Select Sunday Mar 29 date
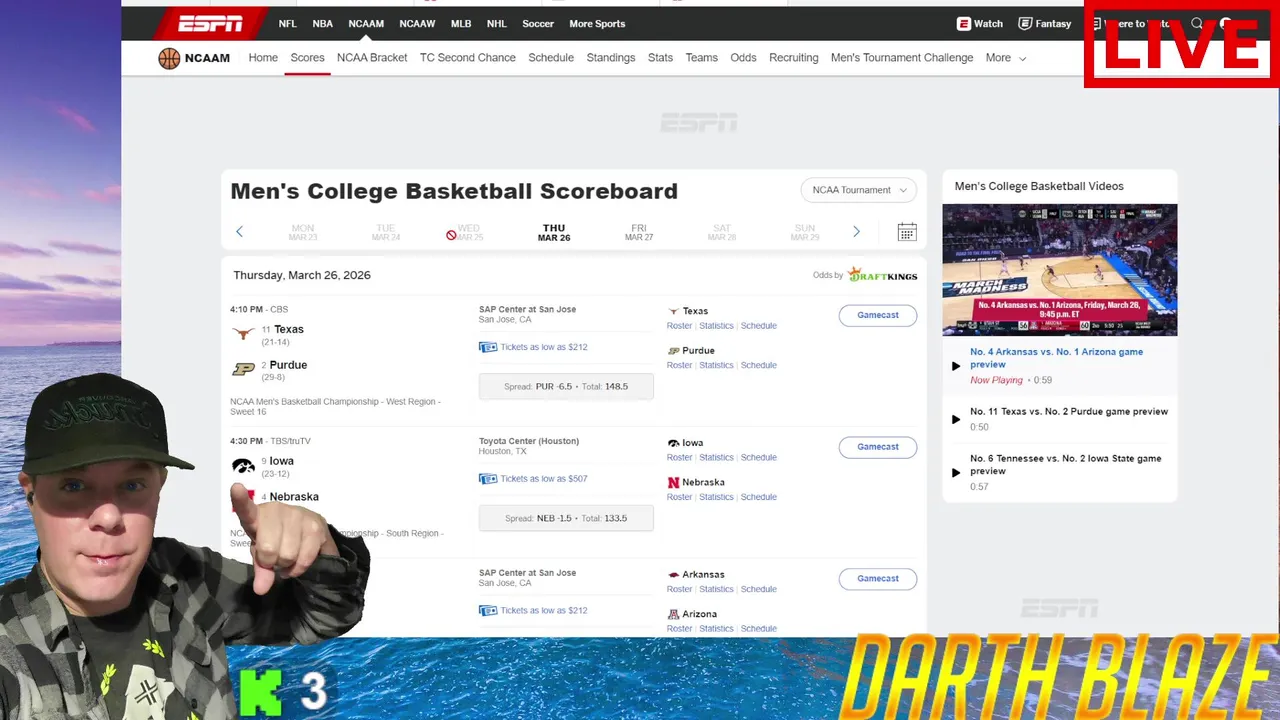This screenshot has height=720, width=1280. (x=805, y=233)
